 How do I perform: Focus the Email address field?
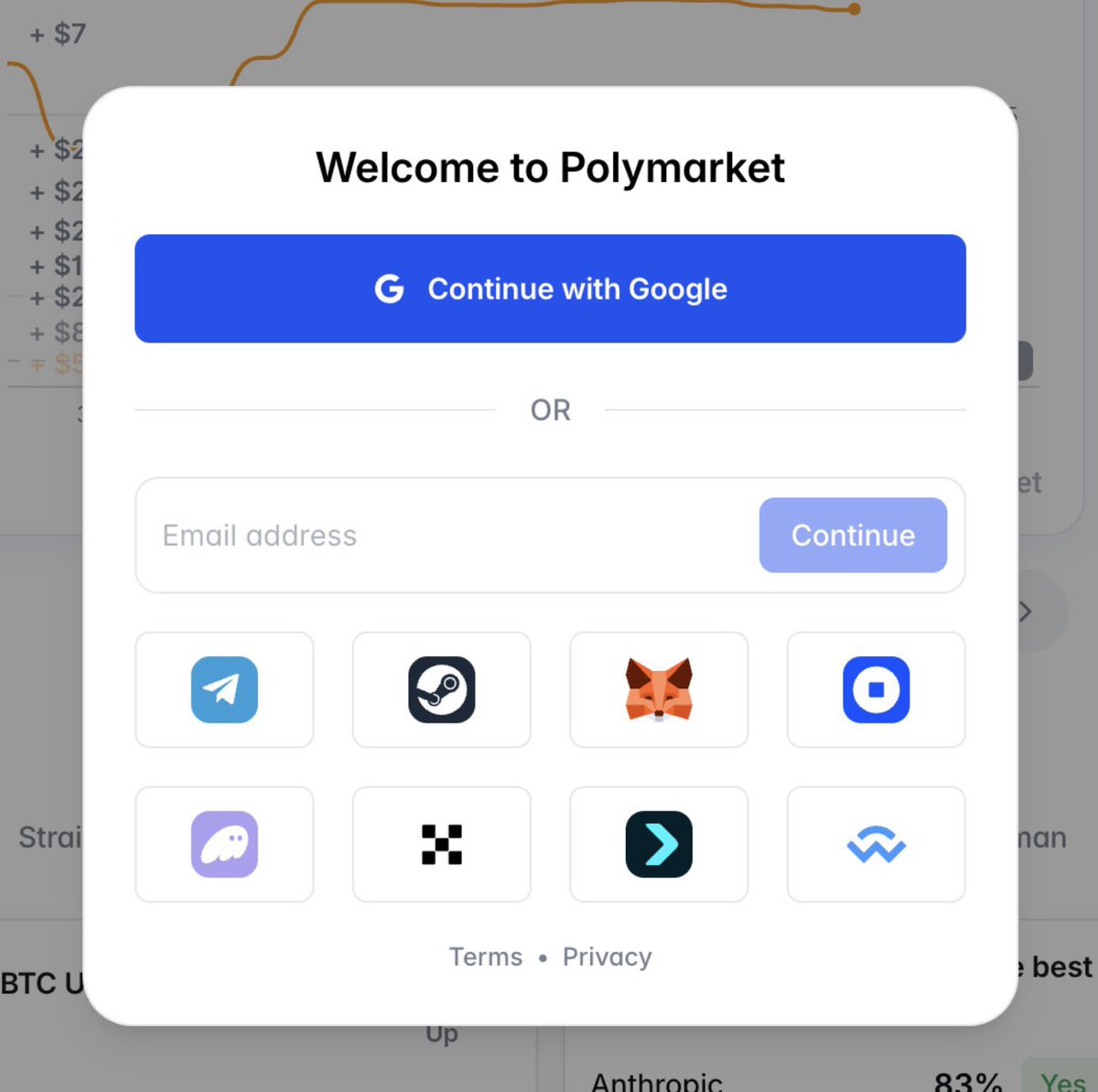coord(448,535)
